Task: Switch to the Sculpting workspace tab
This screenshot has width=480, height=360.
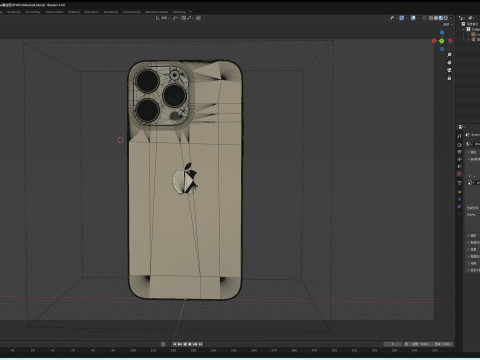Action: [x=14, y=12]
